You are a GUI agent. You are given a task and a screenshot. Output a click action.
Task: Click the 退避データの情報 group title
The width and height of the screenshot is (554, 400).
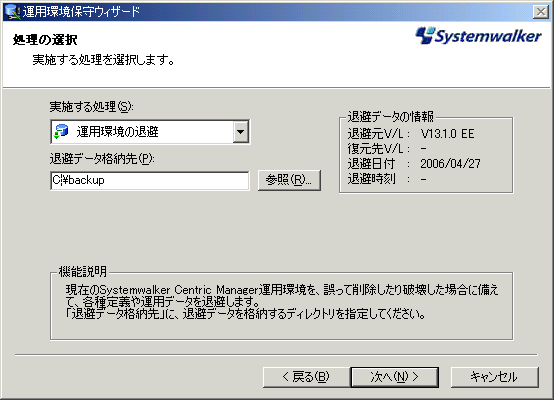coord(390,116)
